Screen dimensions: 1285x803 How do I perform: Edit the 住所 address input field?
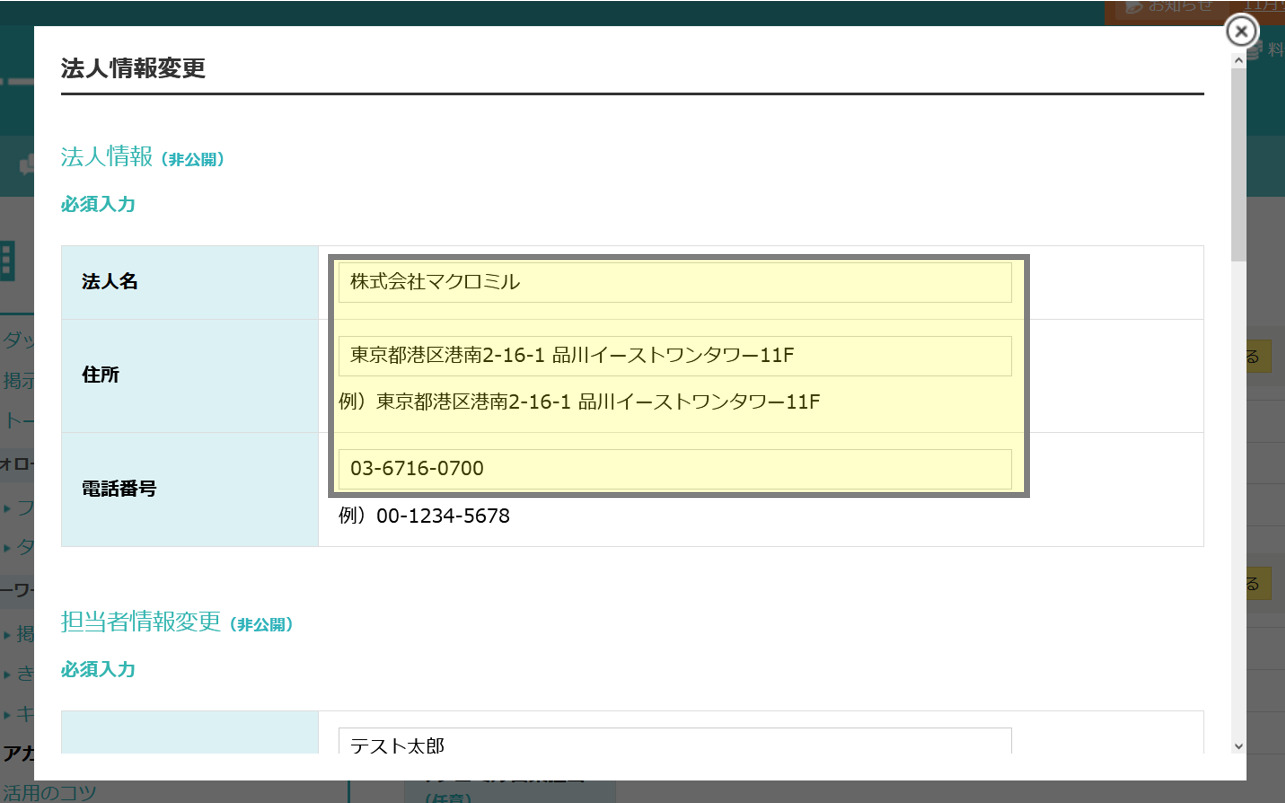(675, 356)
